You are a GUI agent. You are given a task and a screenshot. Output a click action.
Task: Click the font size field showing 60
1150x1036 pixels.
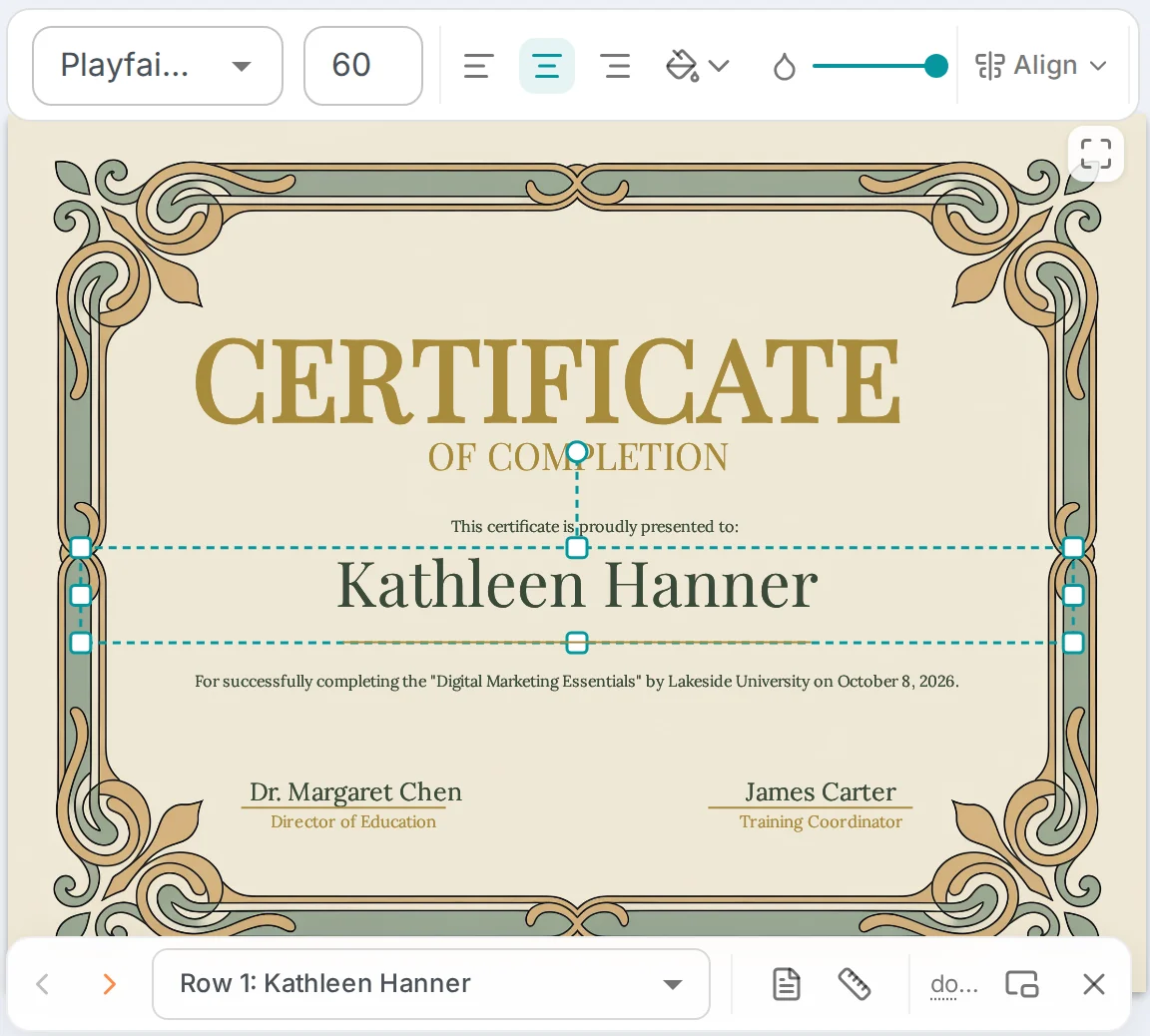pyautogui.click(x=363, y=66)
